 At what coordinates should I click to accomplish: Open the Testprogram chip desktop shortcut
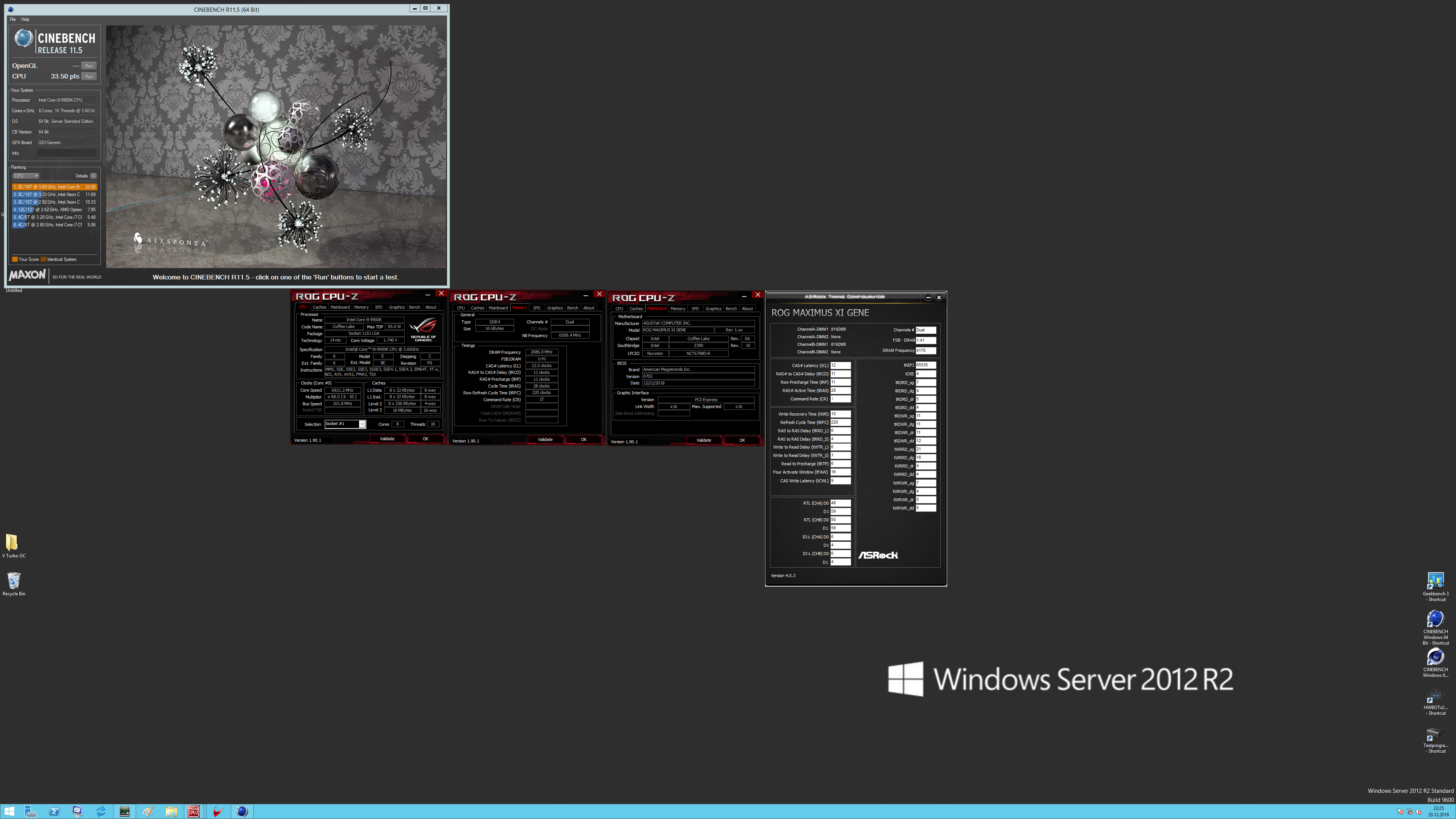click(x=1435, y=739)
